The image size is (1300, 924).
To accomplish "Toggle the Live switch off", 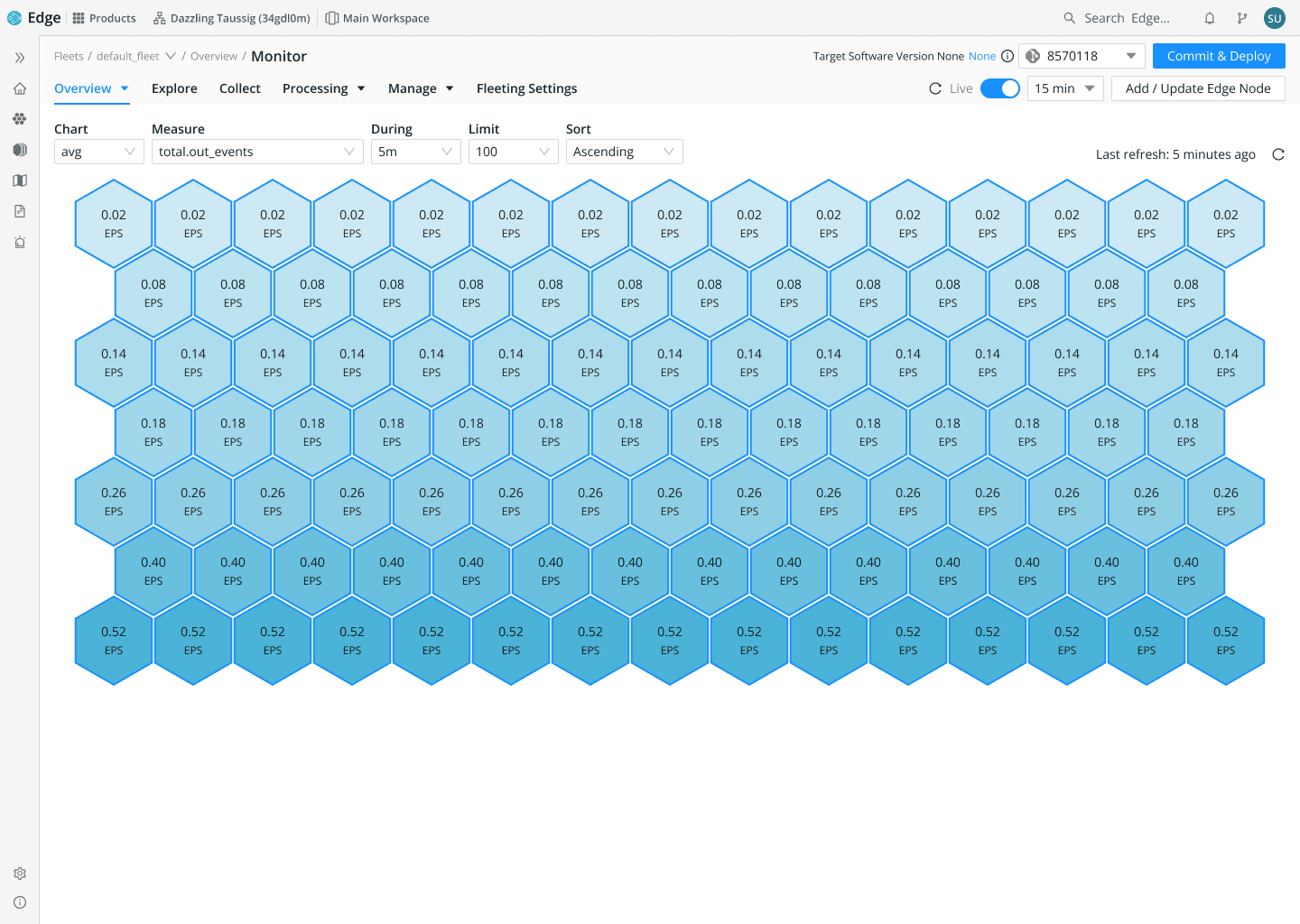I will tap(999, 88).
